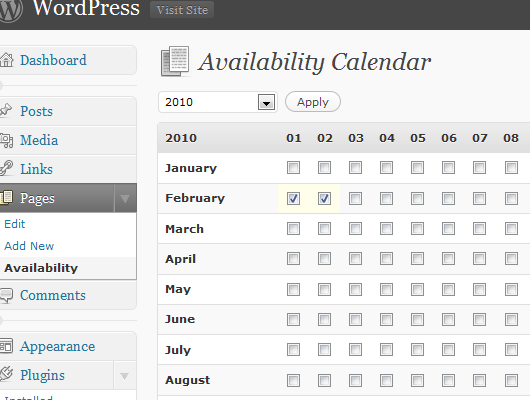Click the Availability Calendar page icon

coord(175,61)
